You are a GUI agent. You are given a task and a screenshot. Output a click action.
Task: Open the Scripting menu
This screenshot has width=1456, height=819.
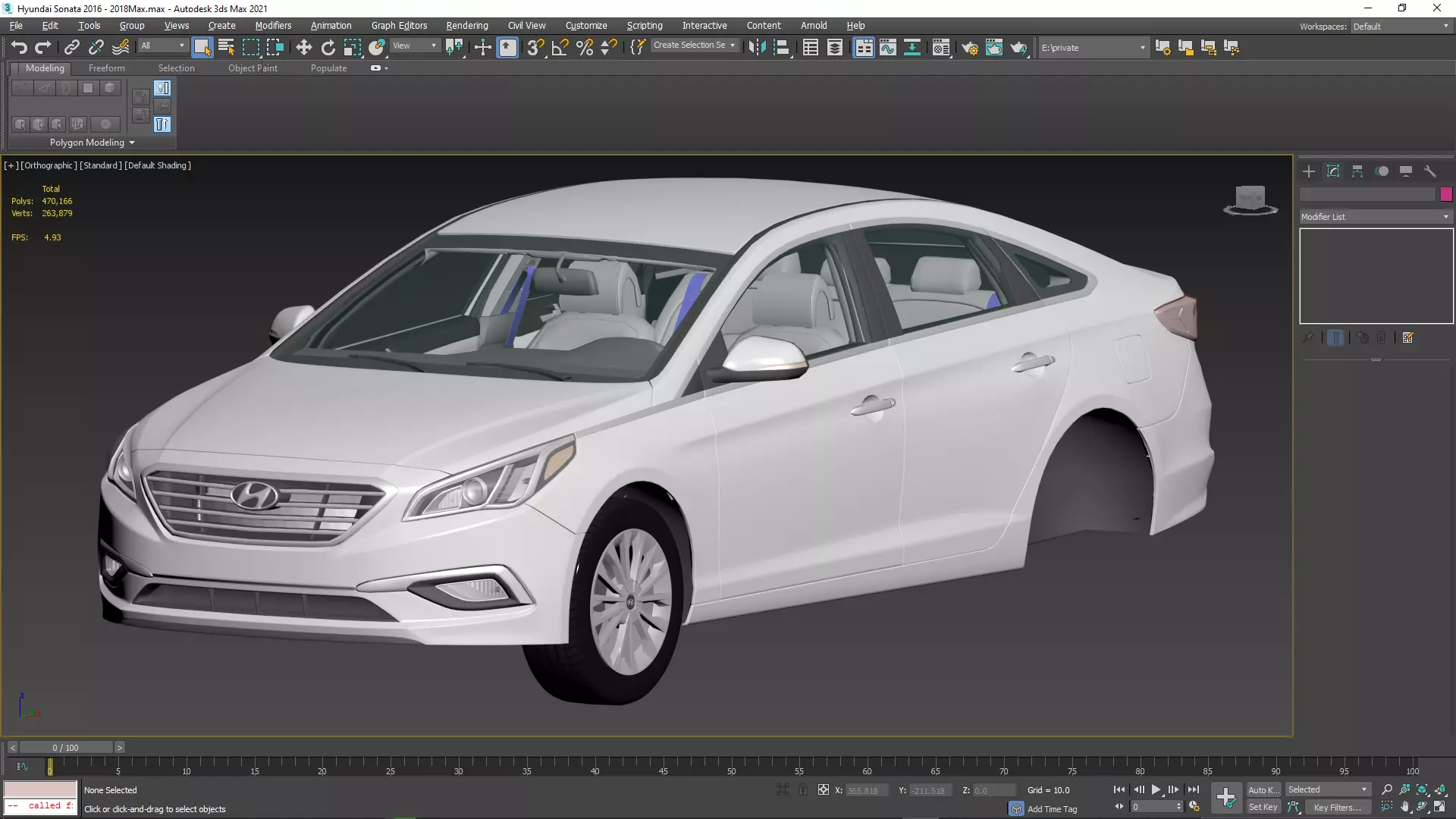(x=645, y=26)
